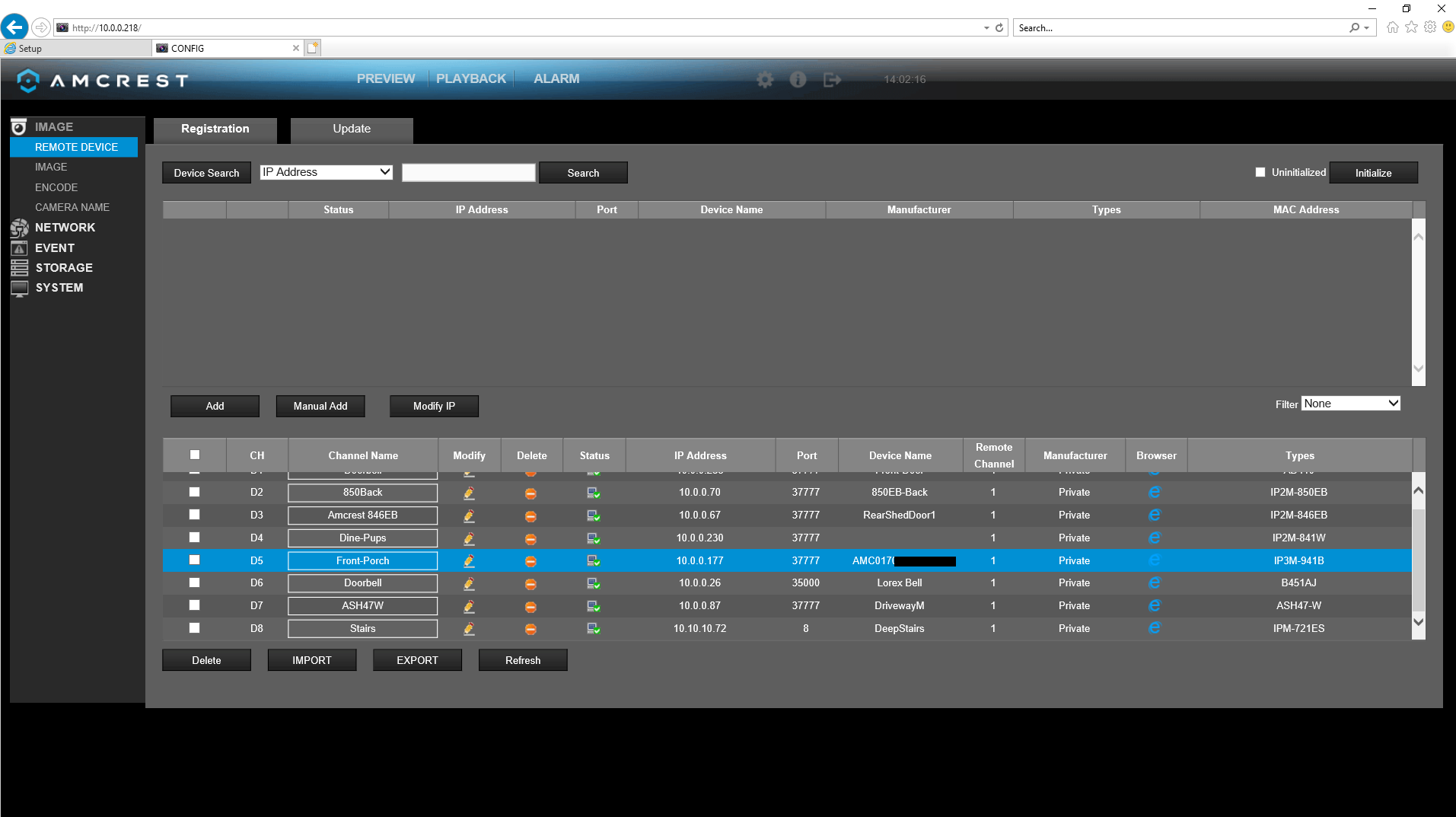Open browser icon for D8 Stairs row
1456x817 pixels.
[1155, 627]
